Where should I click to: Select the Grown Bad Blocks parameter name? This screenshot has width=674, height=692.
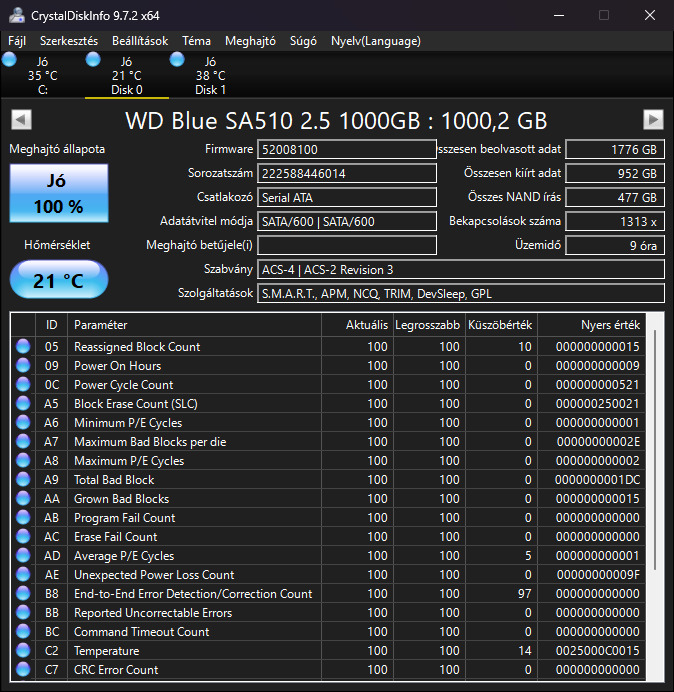pyautogui.click(x=121, y=499)
